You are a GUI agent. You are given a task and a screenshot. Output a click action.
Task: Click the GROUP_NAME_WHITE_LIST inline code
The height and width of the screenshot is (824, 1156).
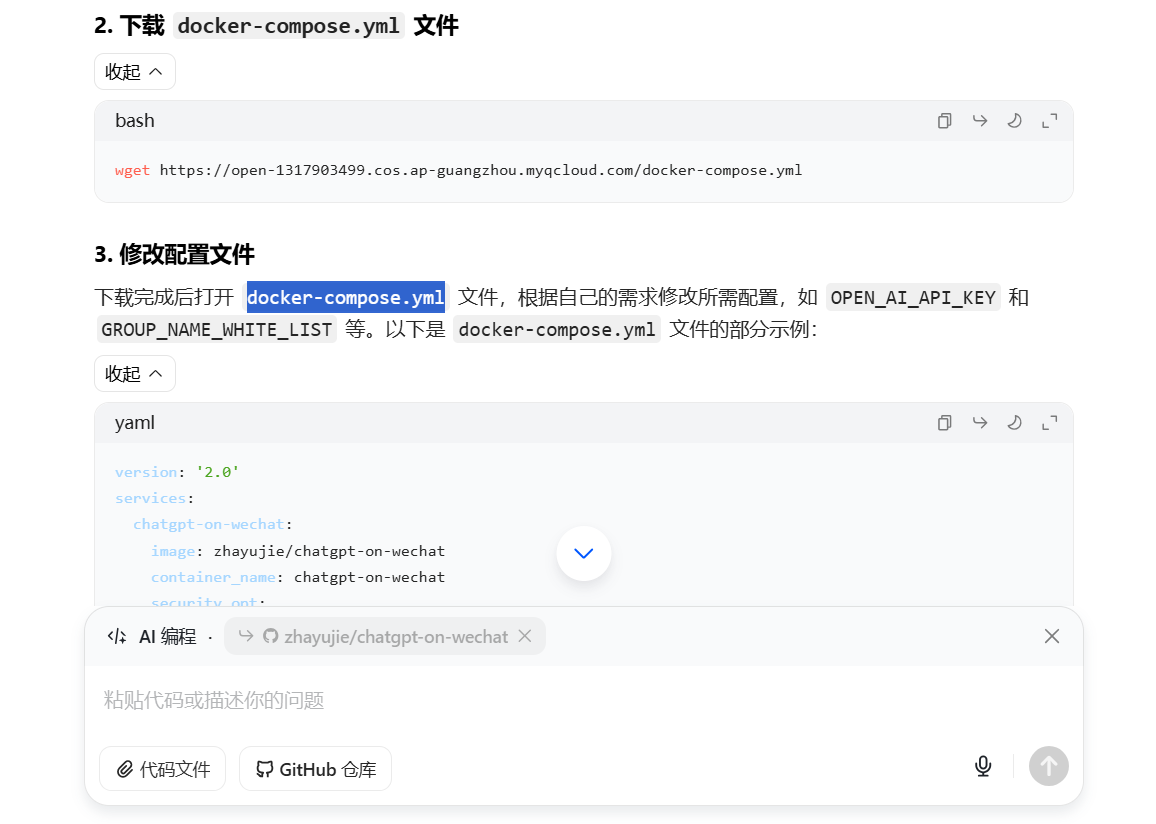217,329
